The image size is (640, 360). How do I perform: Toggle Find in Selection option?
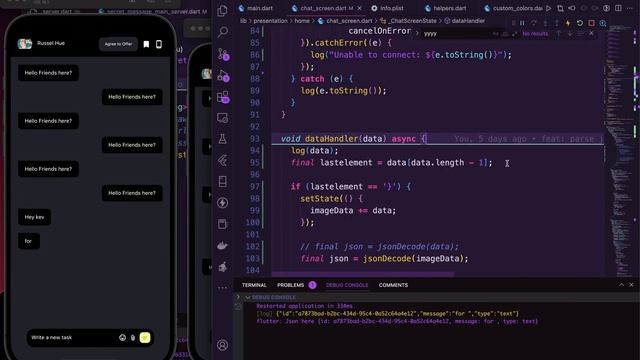coord(580,33)
